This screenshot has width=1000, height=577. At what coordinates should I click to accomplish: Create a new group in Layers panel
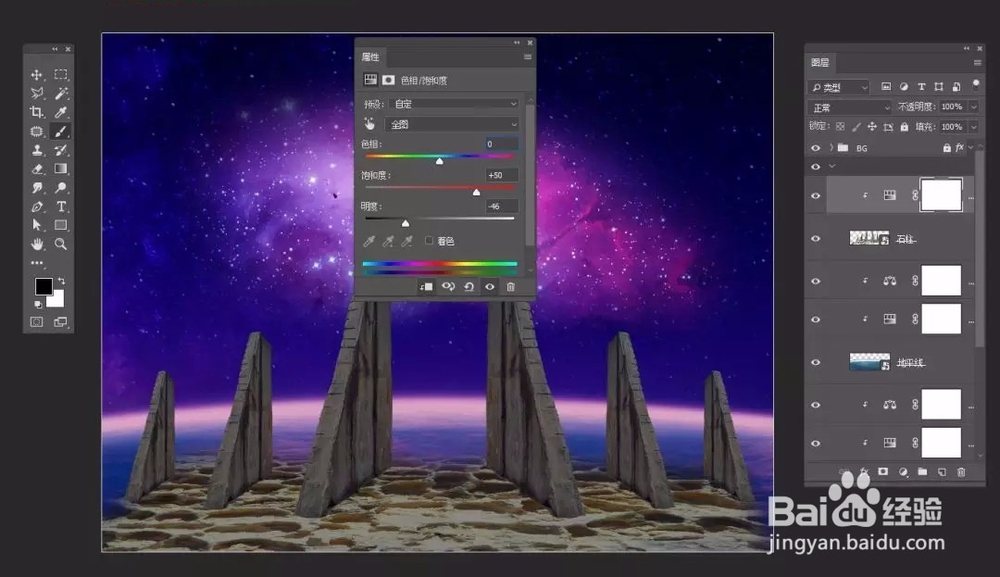click(x=922, y=472)
